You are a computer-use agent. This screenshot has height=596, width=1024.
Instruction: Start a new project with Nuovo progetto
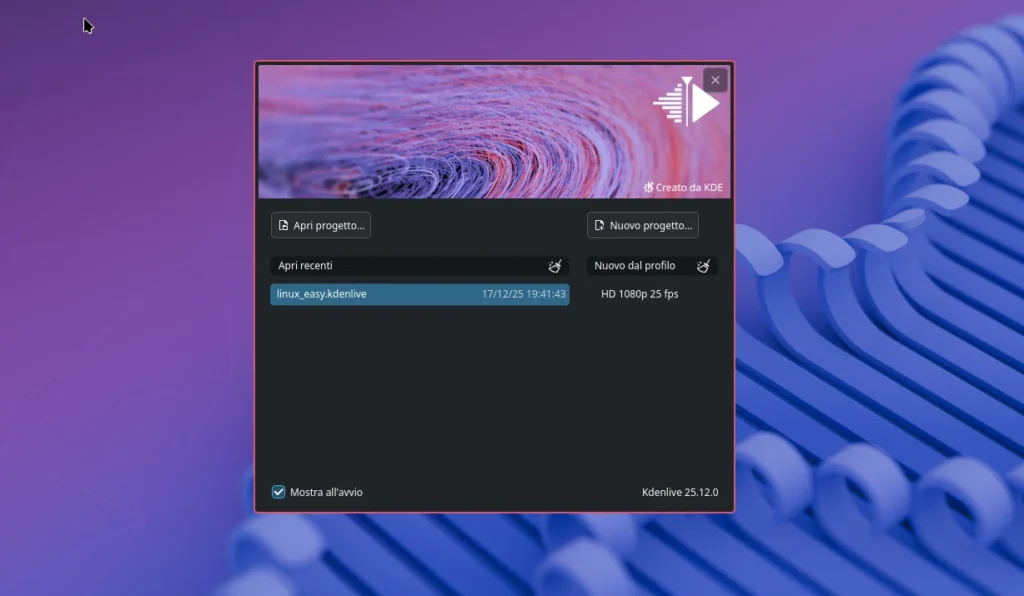point(642,226)
